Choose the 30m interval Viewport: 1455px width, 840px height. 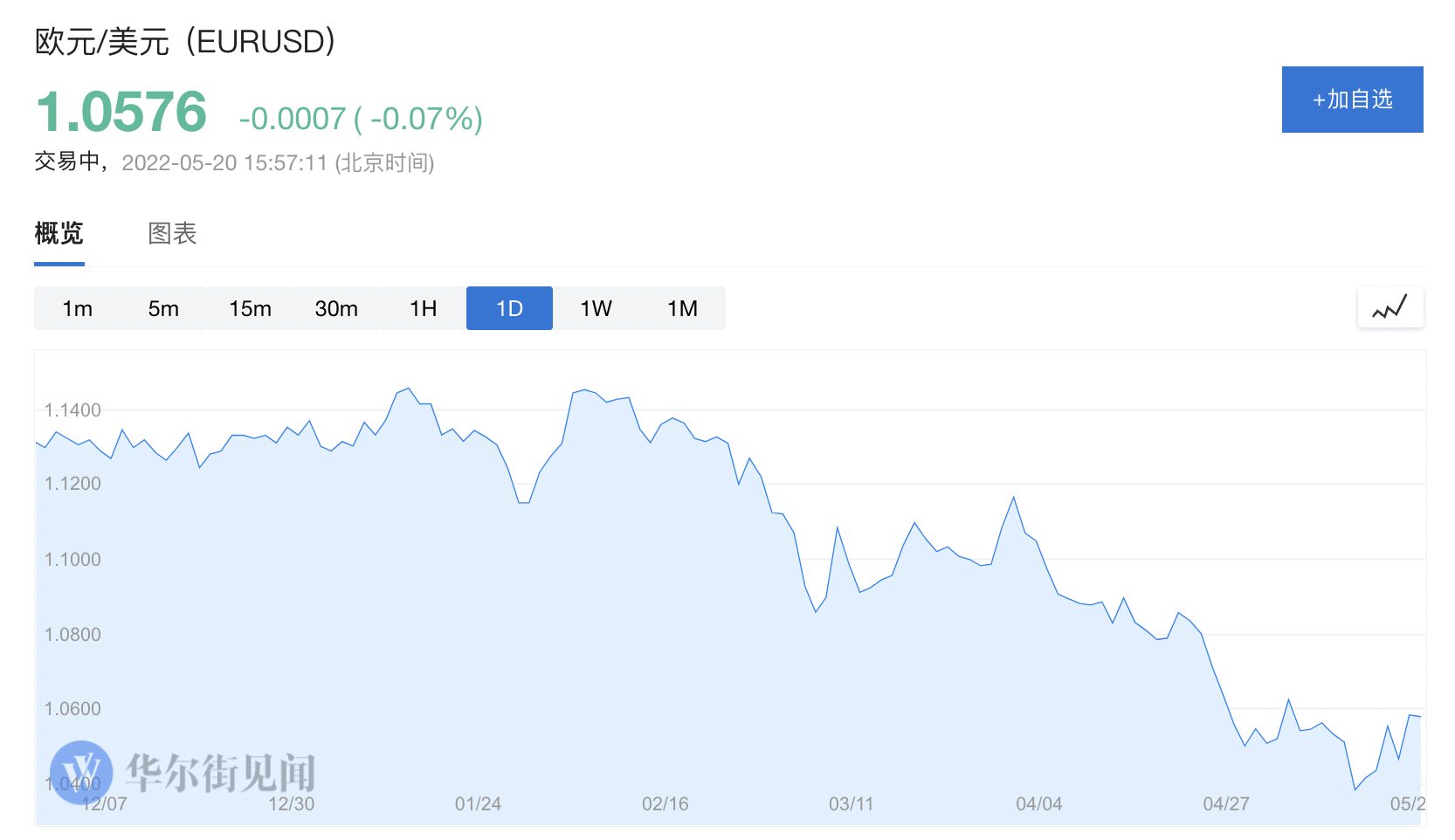pyautogui.click(x=336, y=308)
